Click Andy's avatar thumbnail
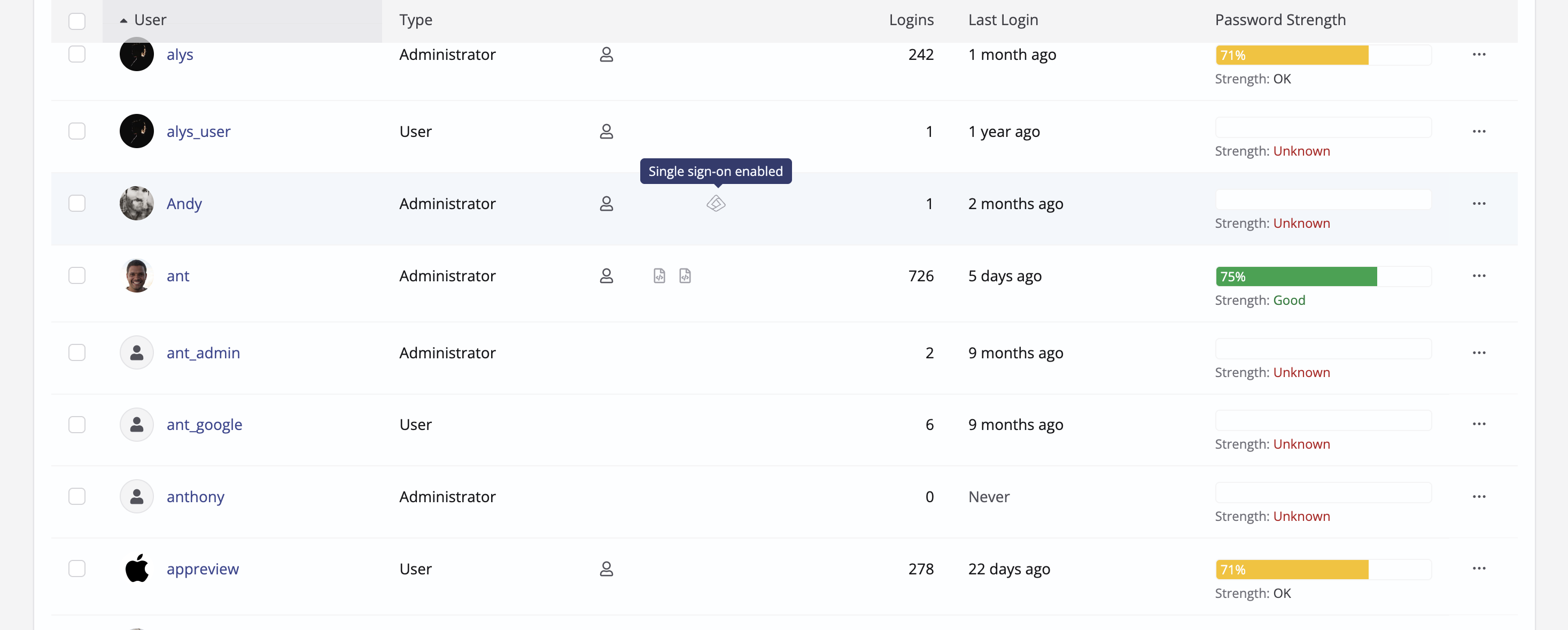 pos(136,204)
